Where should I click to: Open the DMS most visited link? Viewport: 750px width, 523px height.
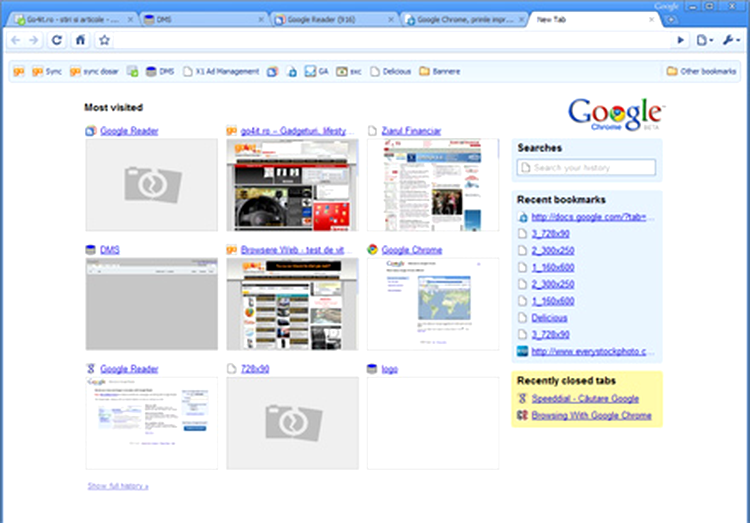point(110,250)
